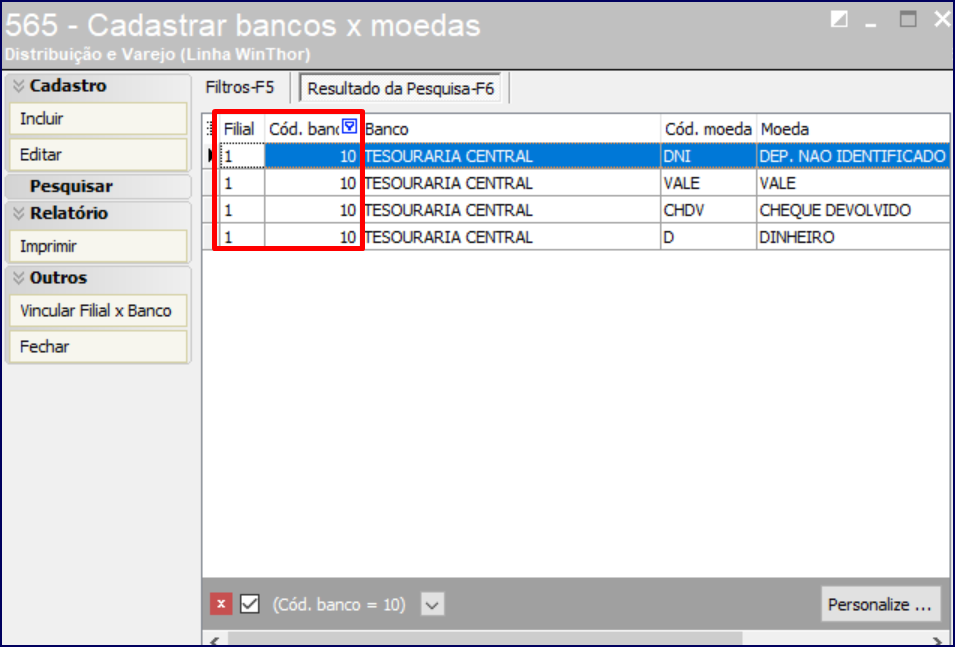The height and width of the screenshot is (647, 955).
Task: Open Vincular Filial x Banco
Action: 98,311
